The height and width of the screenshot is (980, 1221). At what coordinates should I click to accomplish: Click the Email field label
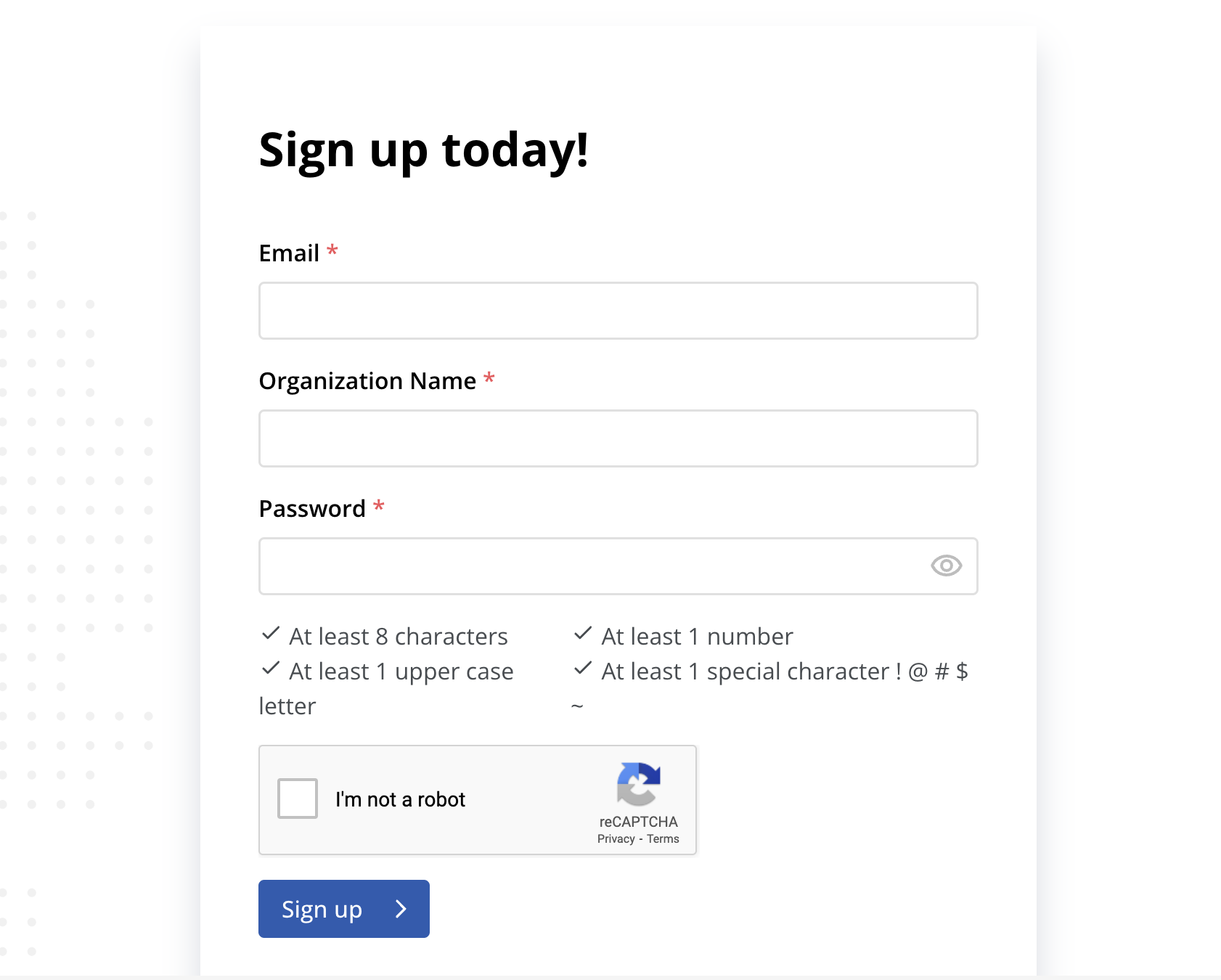289,253
